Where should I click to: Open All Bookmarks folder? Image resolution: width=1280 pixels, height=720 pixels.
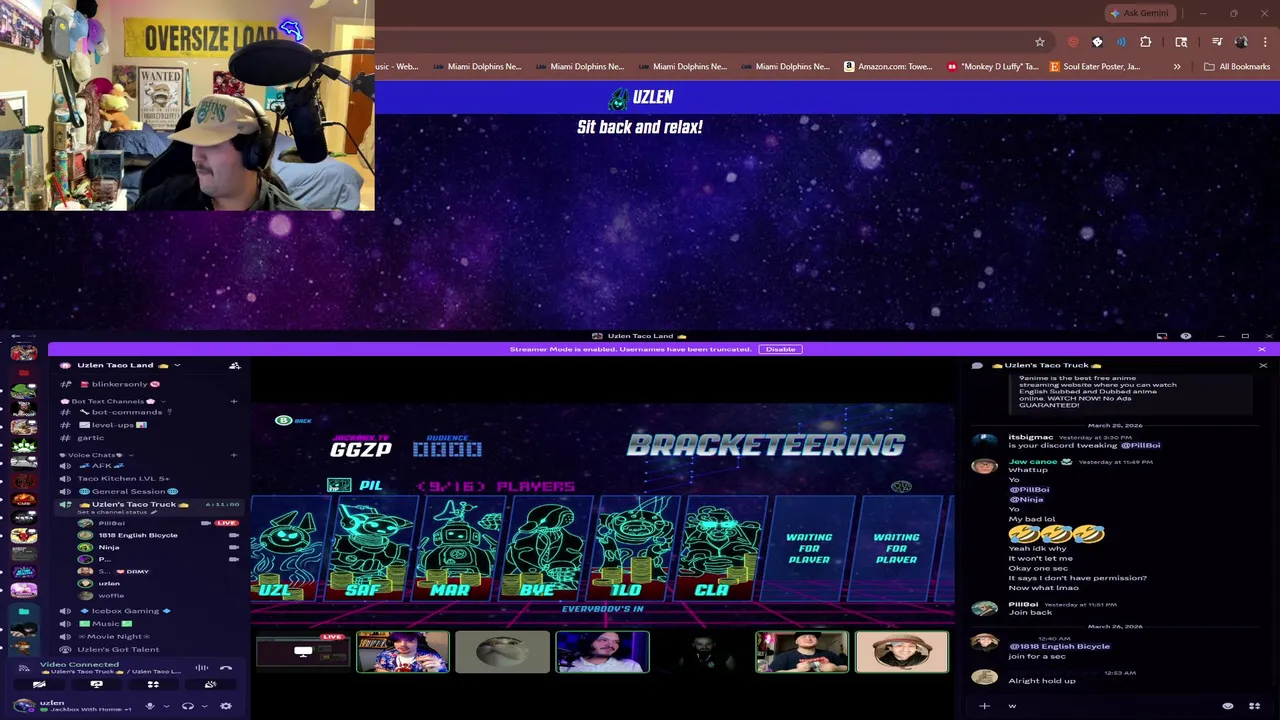[x=1237, y=67]
